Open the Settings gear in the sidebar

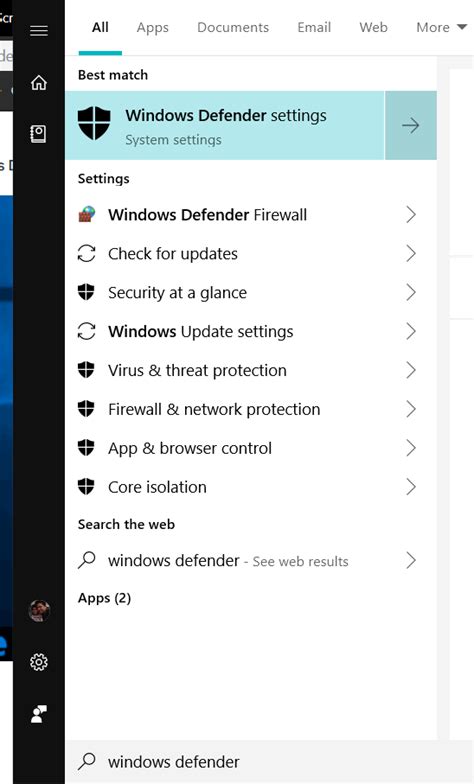(39, 662)
